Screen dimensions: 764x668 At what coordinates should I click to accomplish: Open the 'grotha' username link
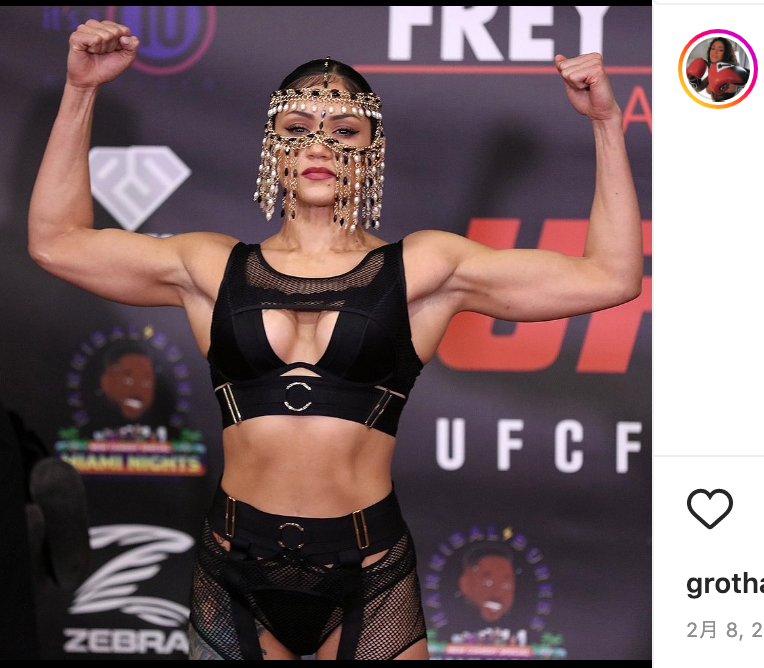(x=725, y=585)
